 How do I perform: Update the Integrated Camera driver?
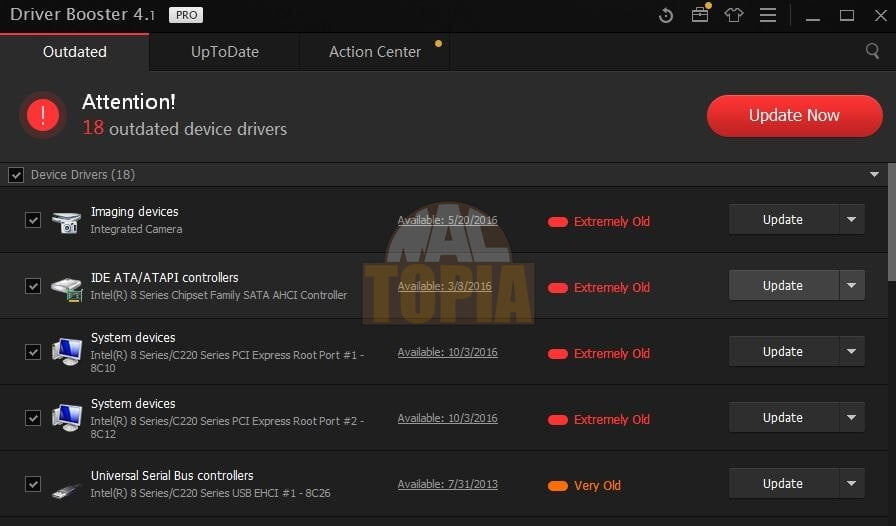point(783,220)
